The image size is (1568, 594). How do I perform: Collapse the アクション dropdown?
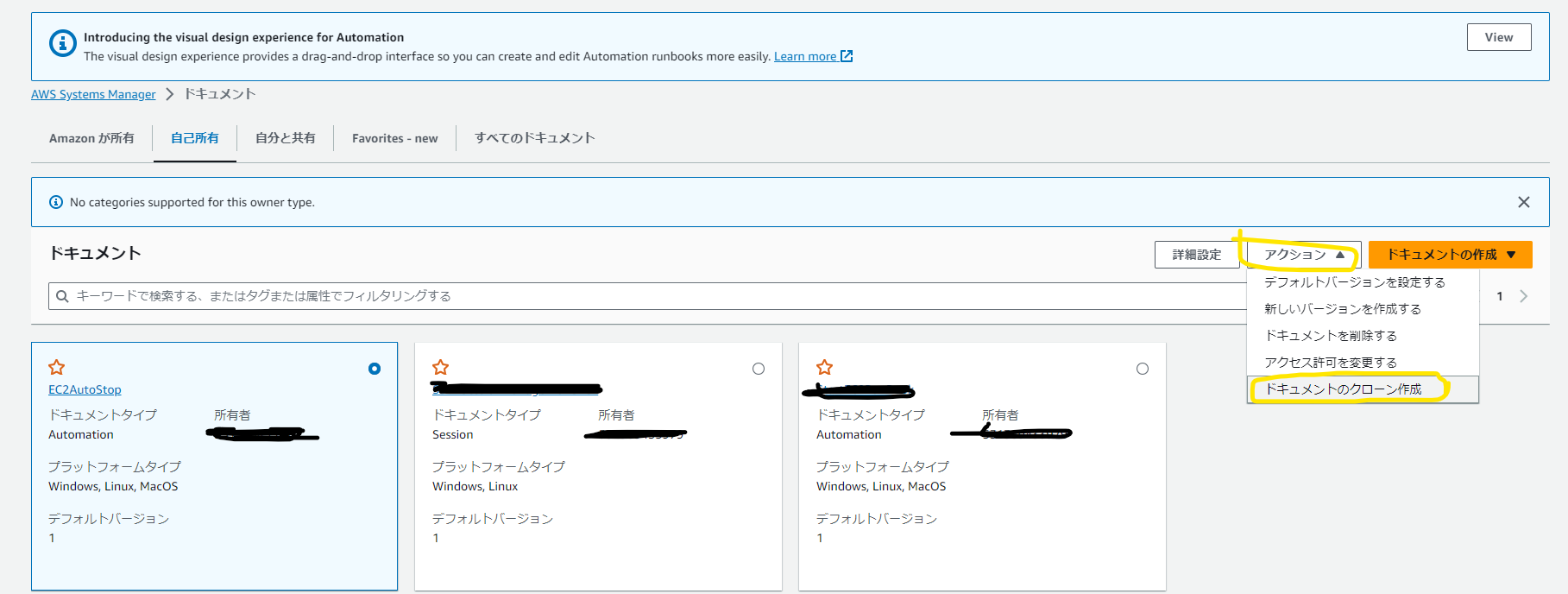coord(1304,255)
